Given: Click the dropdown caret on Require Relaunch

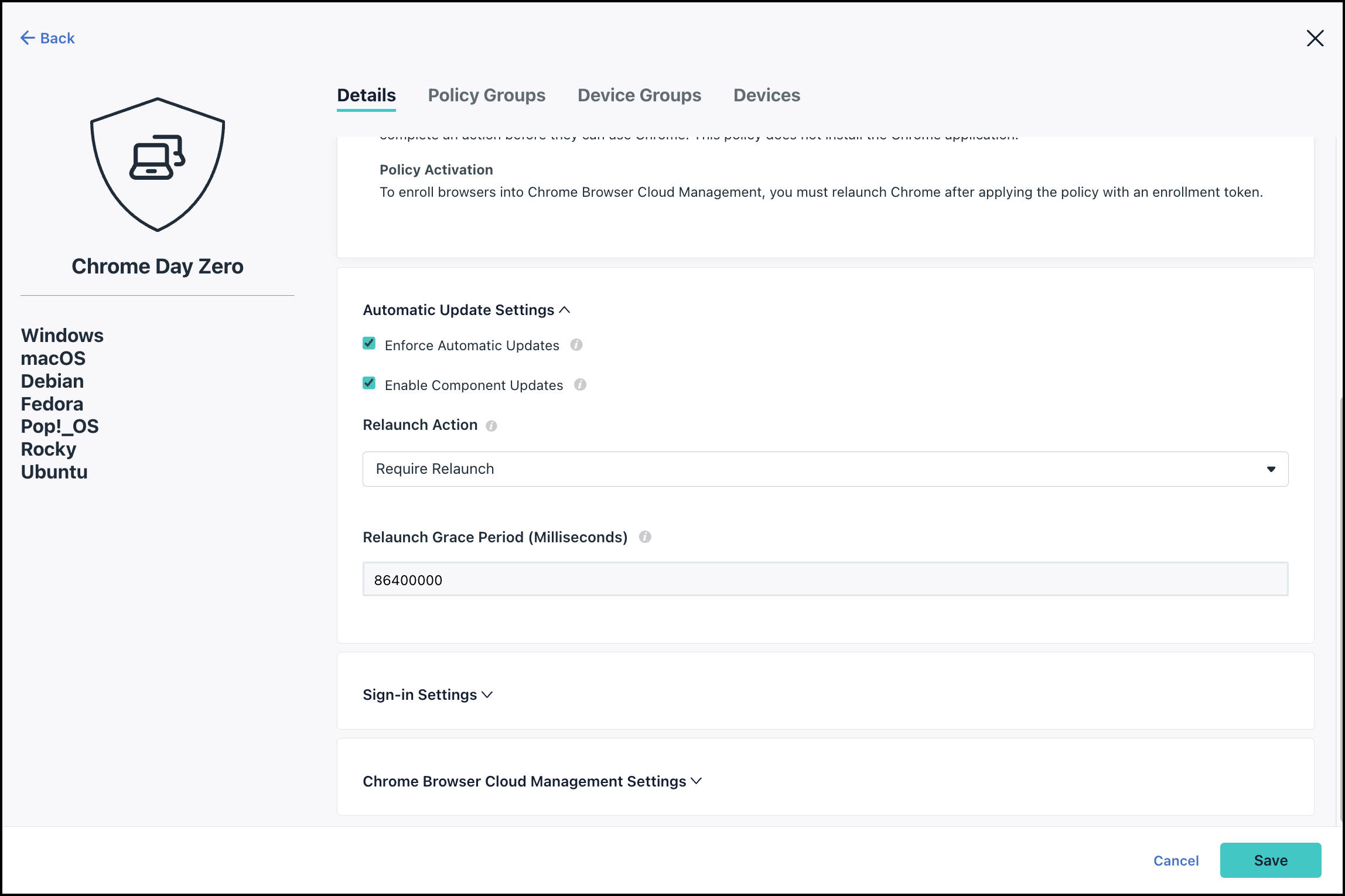Looking at the screenshot, I should 1271,468.
